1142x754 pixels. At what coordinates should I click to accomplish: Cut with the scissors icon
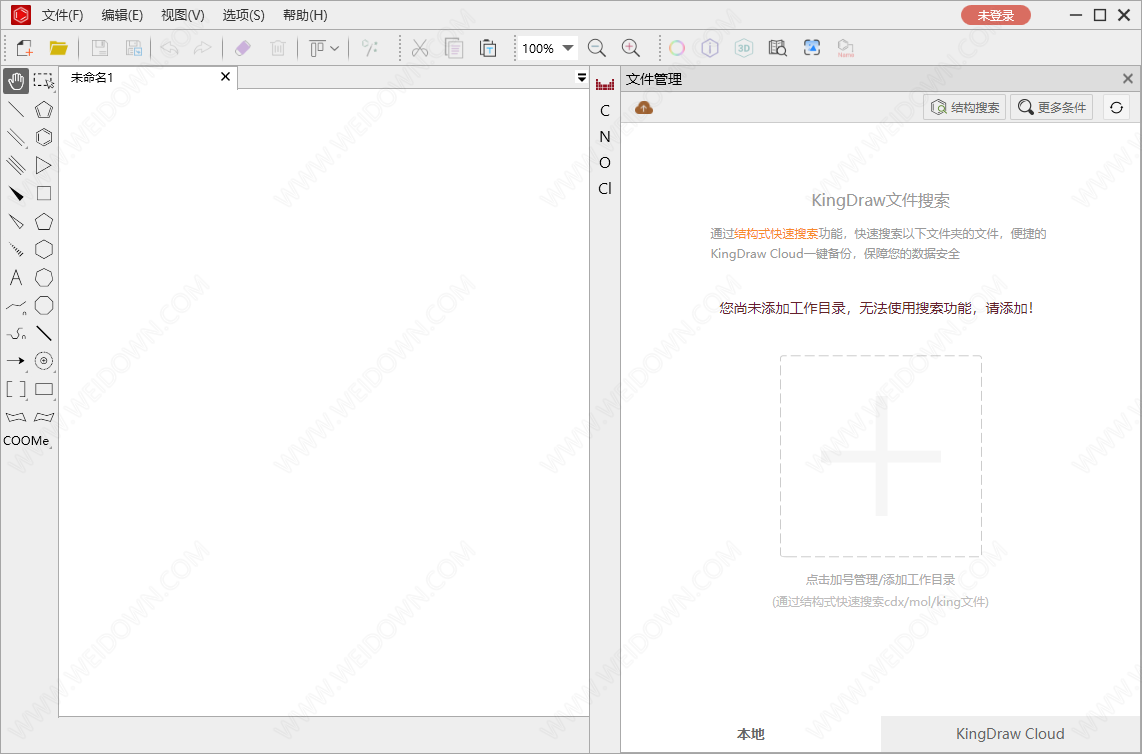420,48
